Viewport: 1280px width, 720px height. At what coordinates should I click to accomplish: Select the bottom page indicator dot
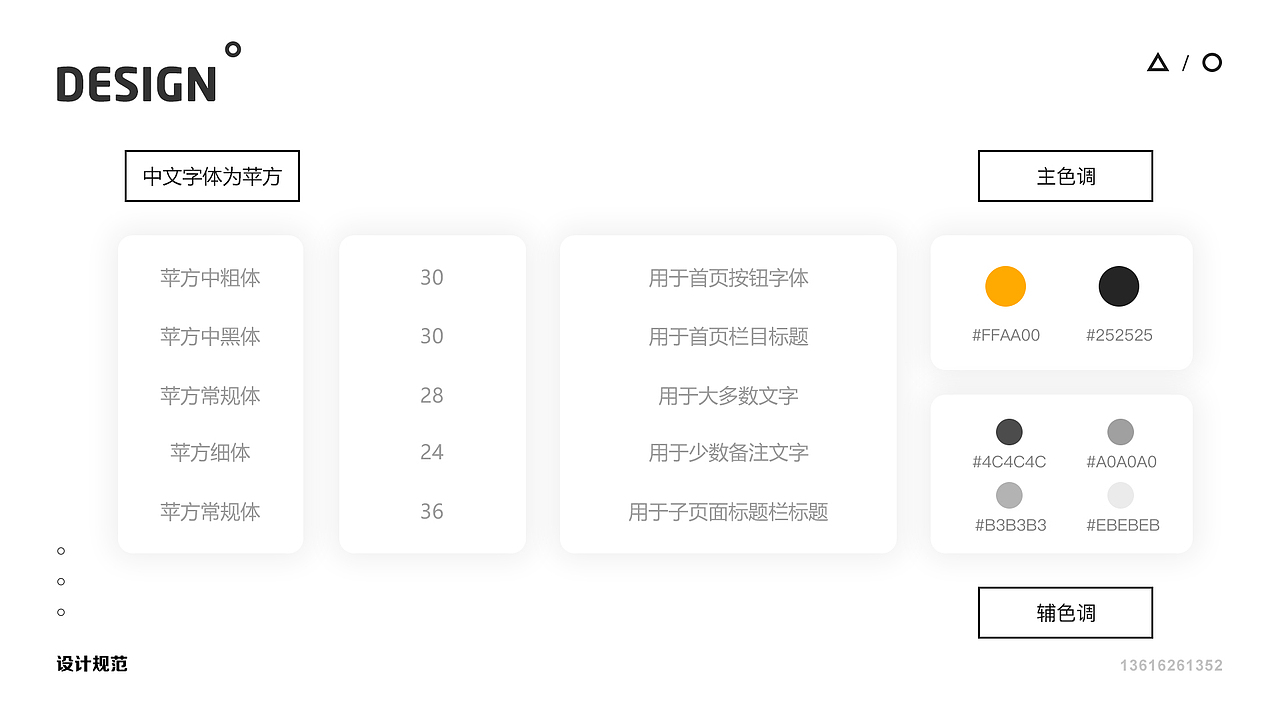pos(61,612)
